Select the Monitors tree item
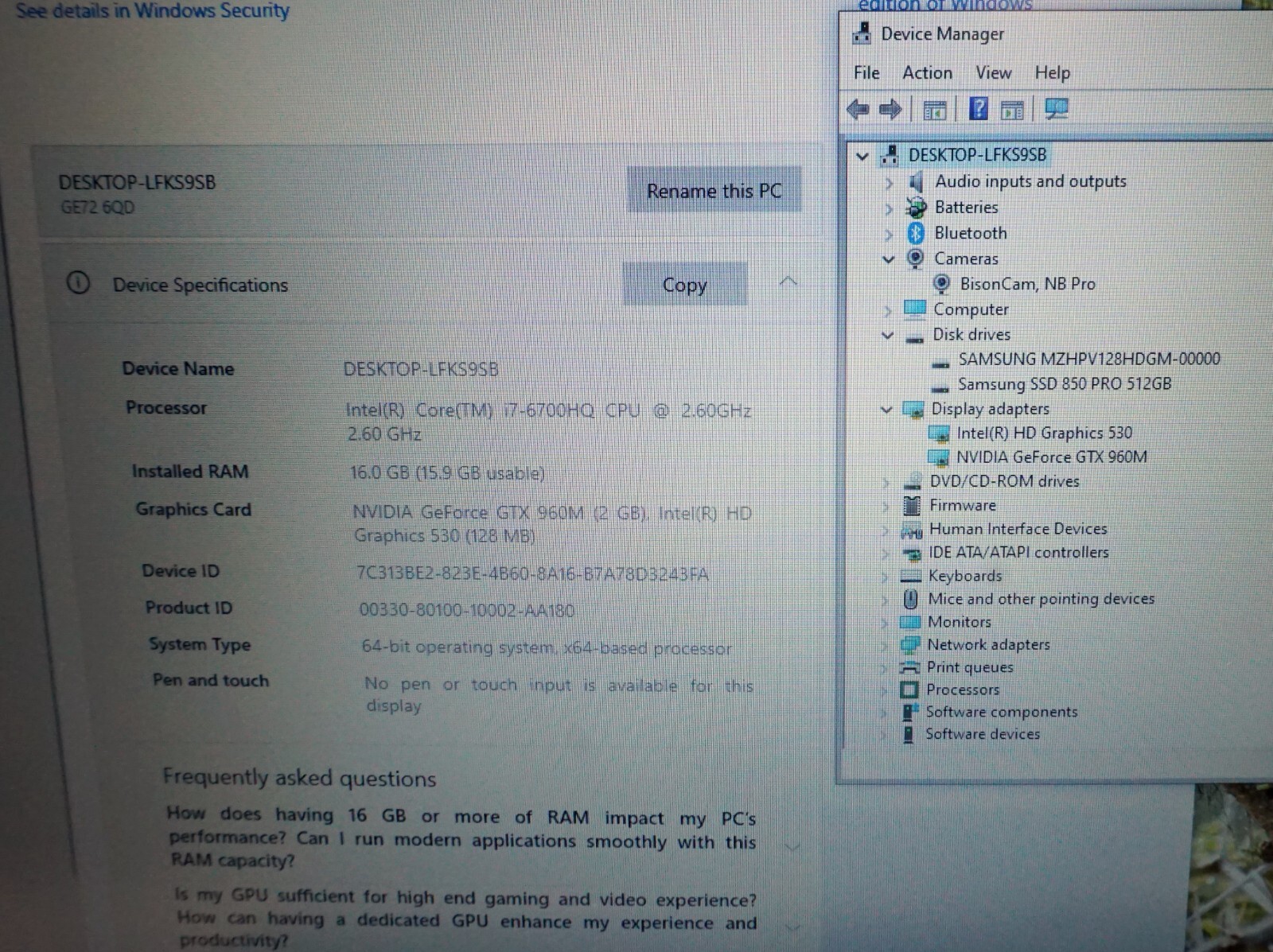 (960, 622)
